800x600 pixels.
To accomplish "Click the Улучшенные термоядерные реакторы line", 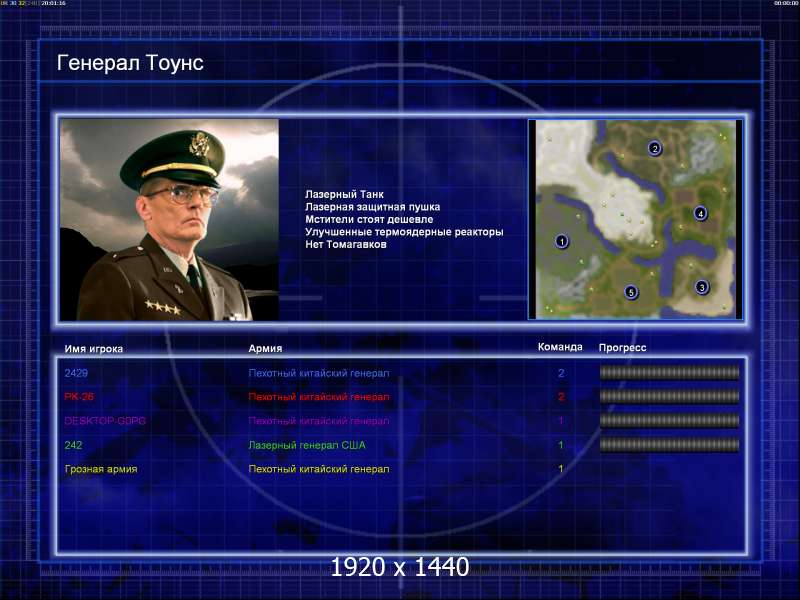I will tap(404, 232).
